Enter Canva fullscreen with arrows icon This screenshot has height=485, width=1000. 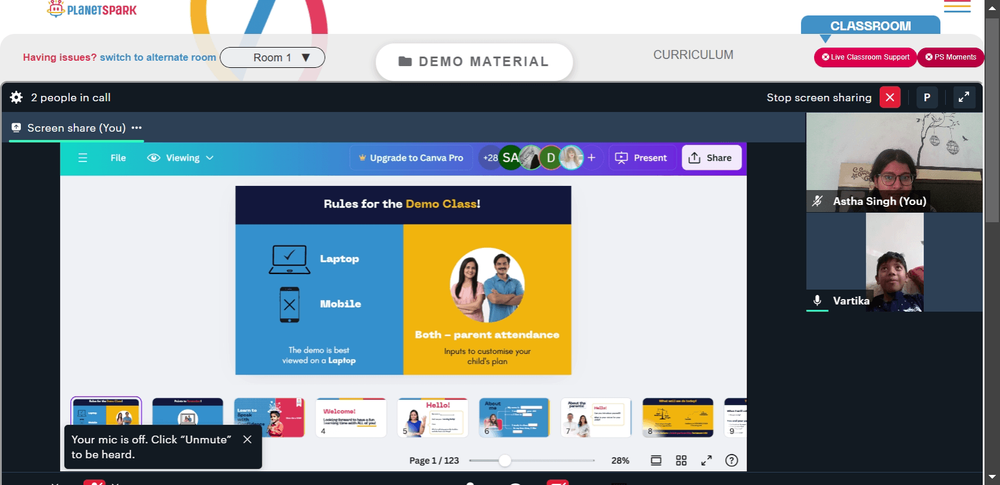(707, 460)
